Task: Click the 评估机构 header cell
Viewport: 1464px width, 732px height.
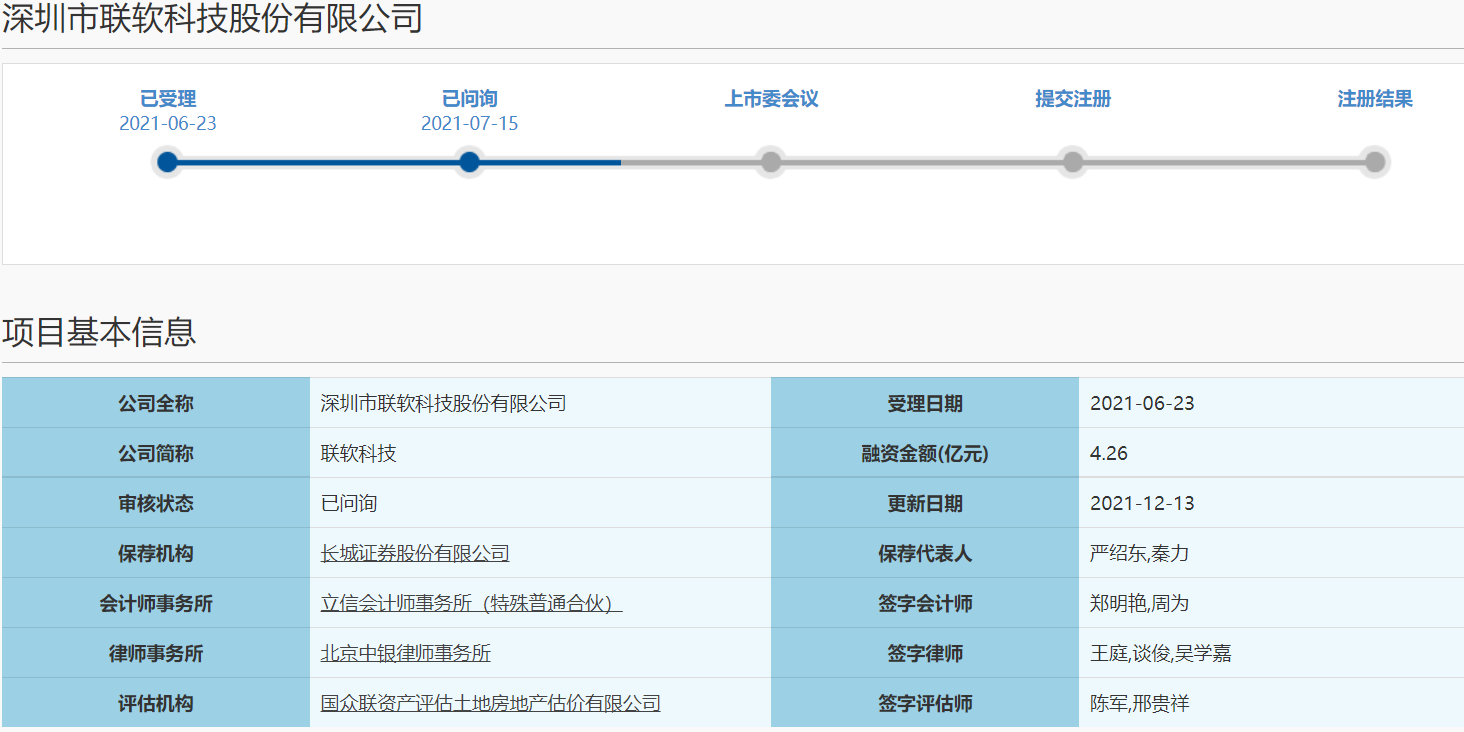Action: (x=156, y=703)
